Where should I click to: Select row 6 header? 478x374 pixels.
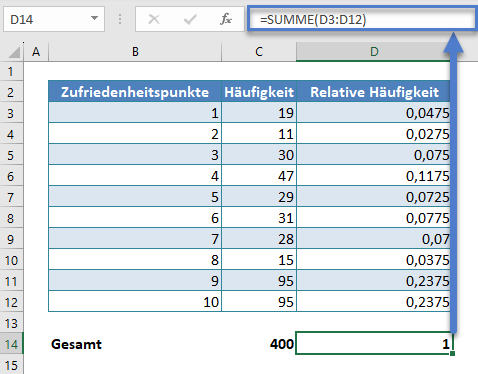(11, 176)
